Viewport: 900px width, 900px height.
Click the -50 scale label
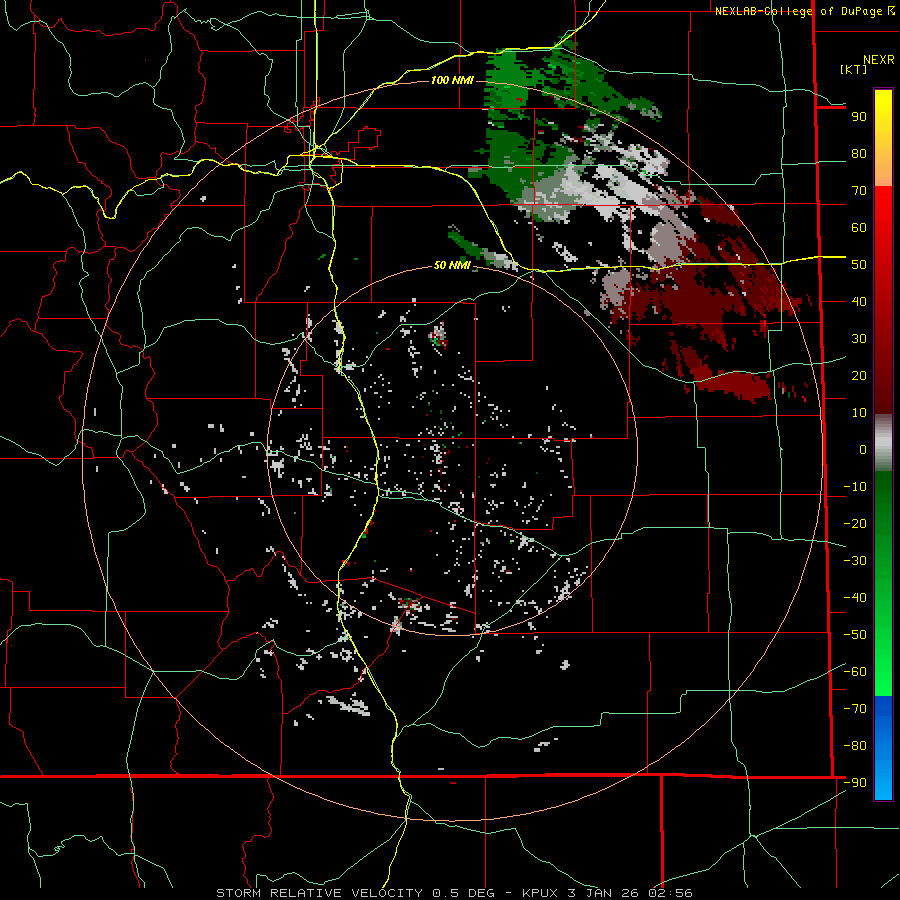855,635
